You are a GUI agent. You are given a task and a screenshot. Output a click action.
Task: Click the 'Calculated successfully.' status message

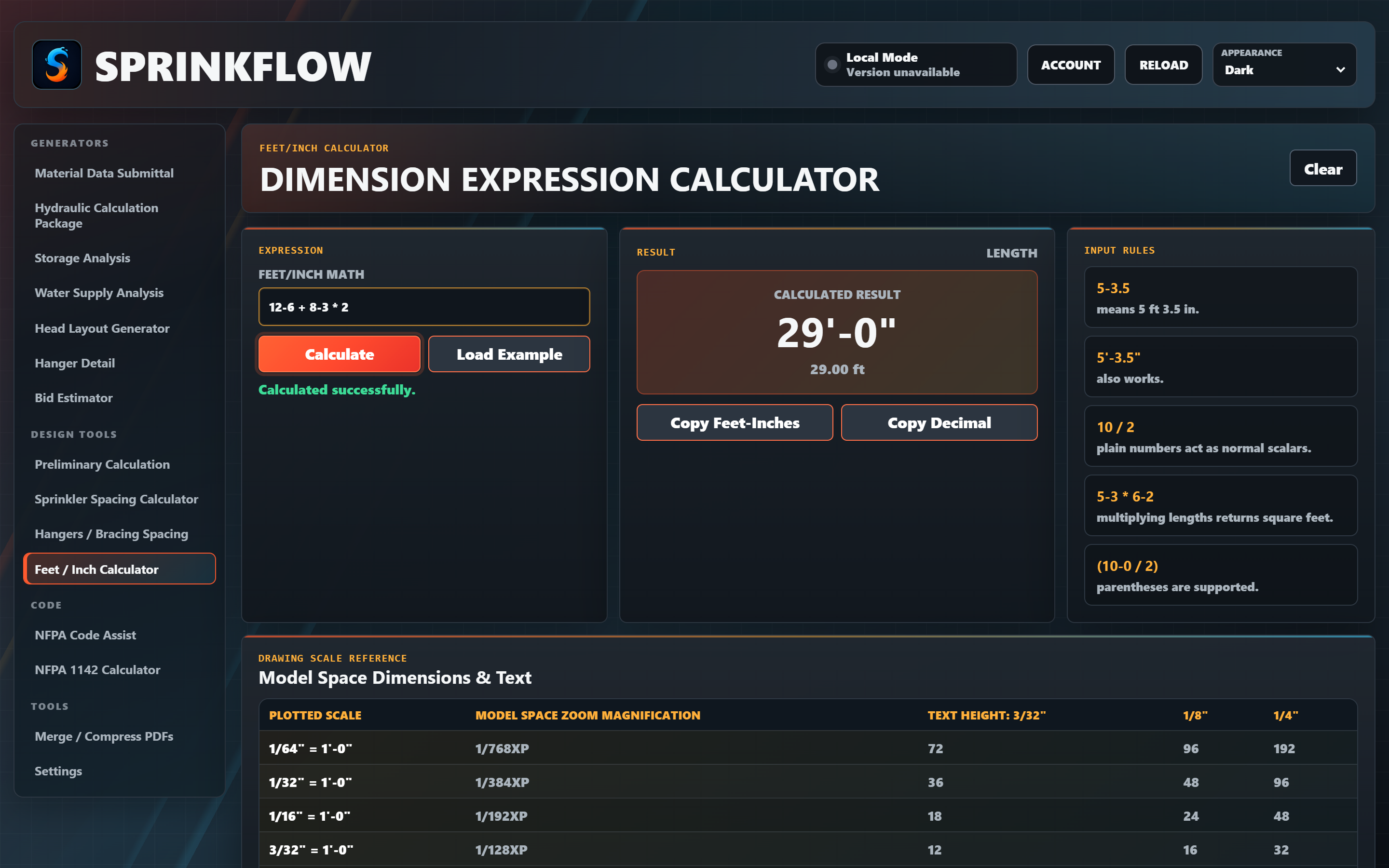click(x=336, y=390)
